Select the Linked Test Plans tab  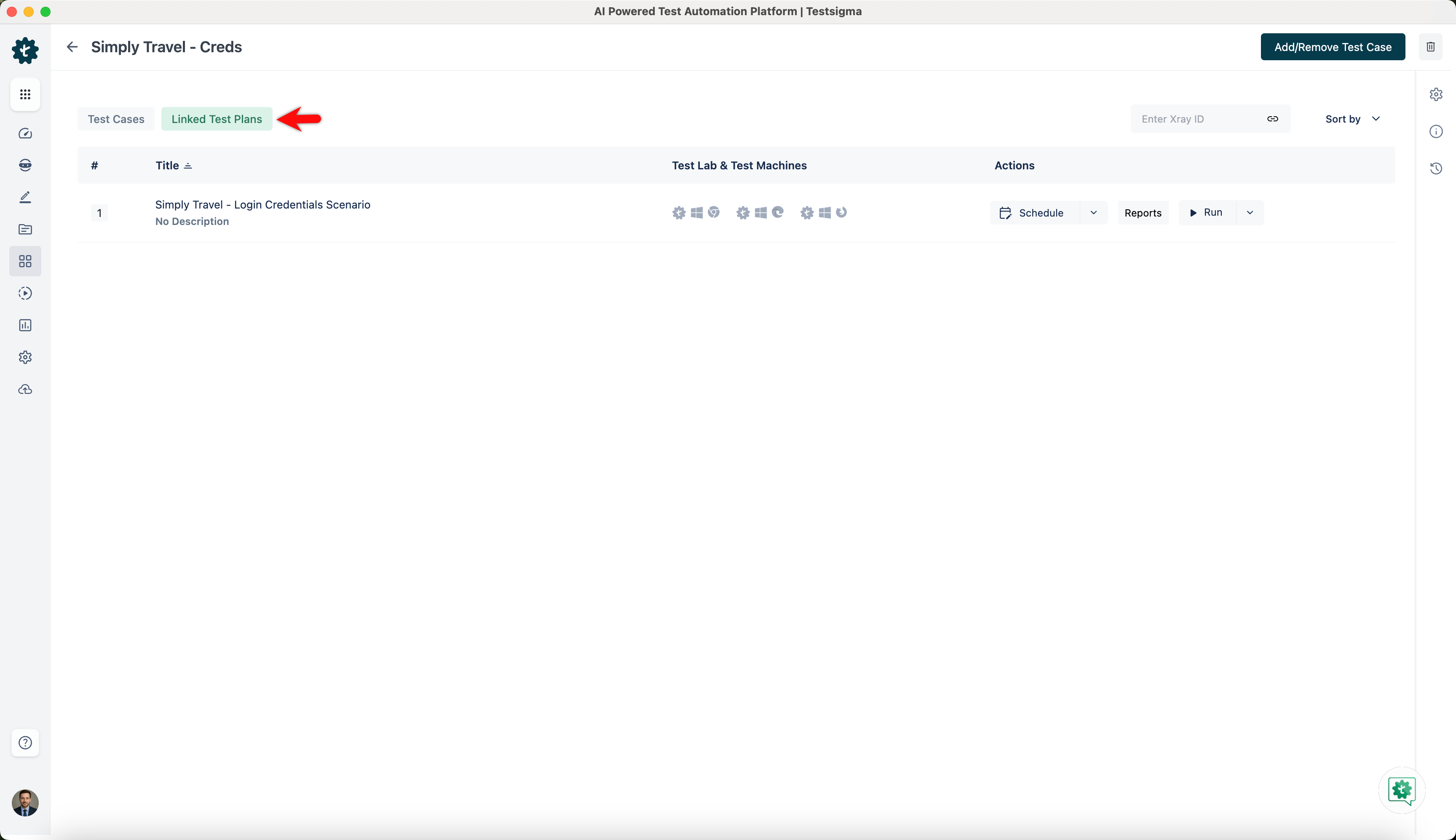pos(216,119)
